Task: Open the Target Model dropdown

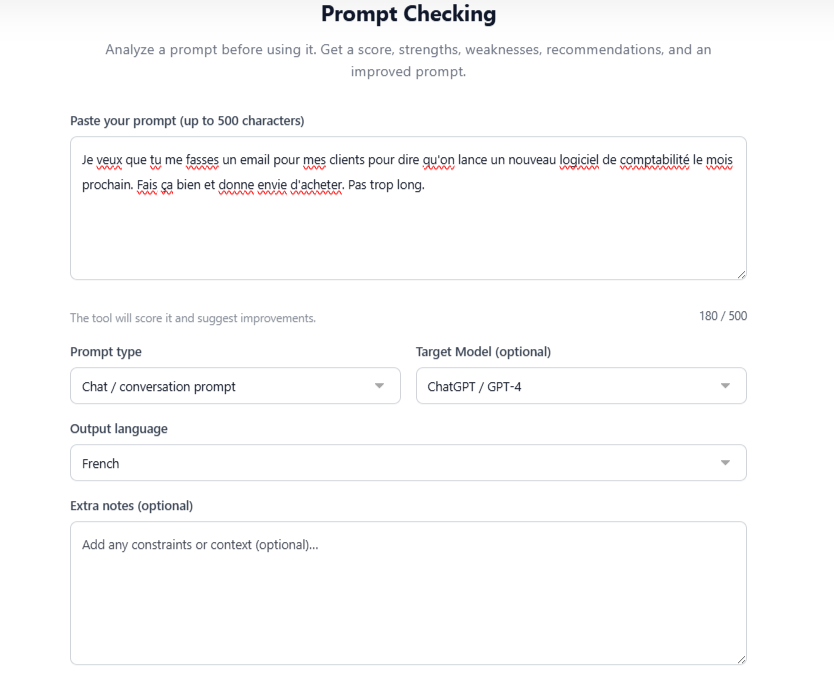Action: tap(580, 385)
